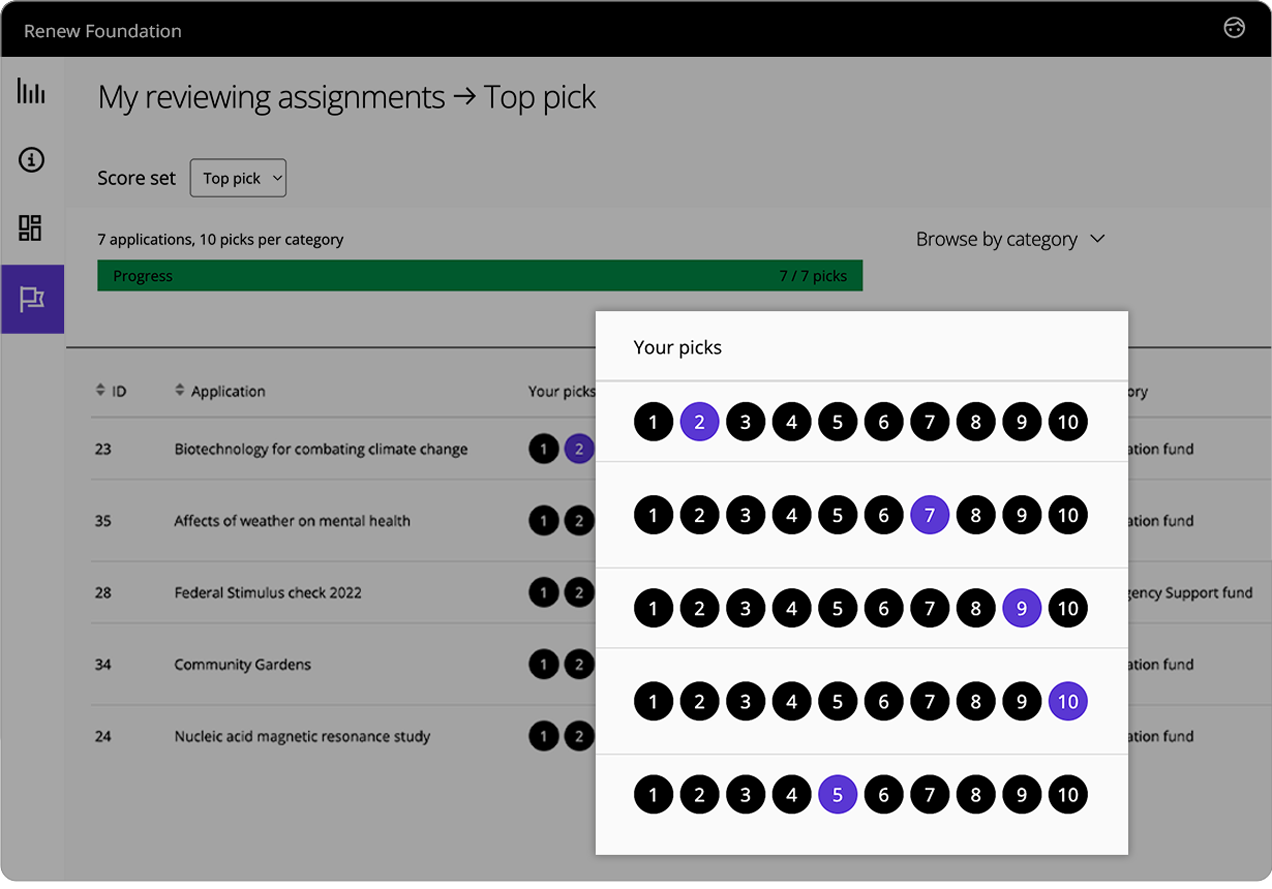The width and height of the screenshot is (1272, 889).
Task: Select pick 2 in first row of popup
Action: (x=699, y=422)
